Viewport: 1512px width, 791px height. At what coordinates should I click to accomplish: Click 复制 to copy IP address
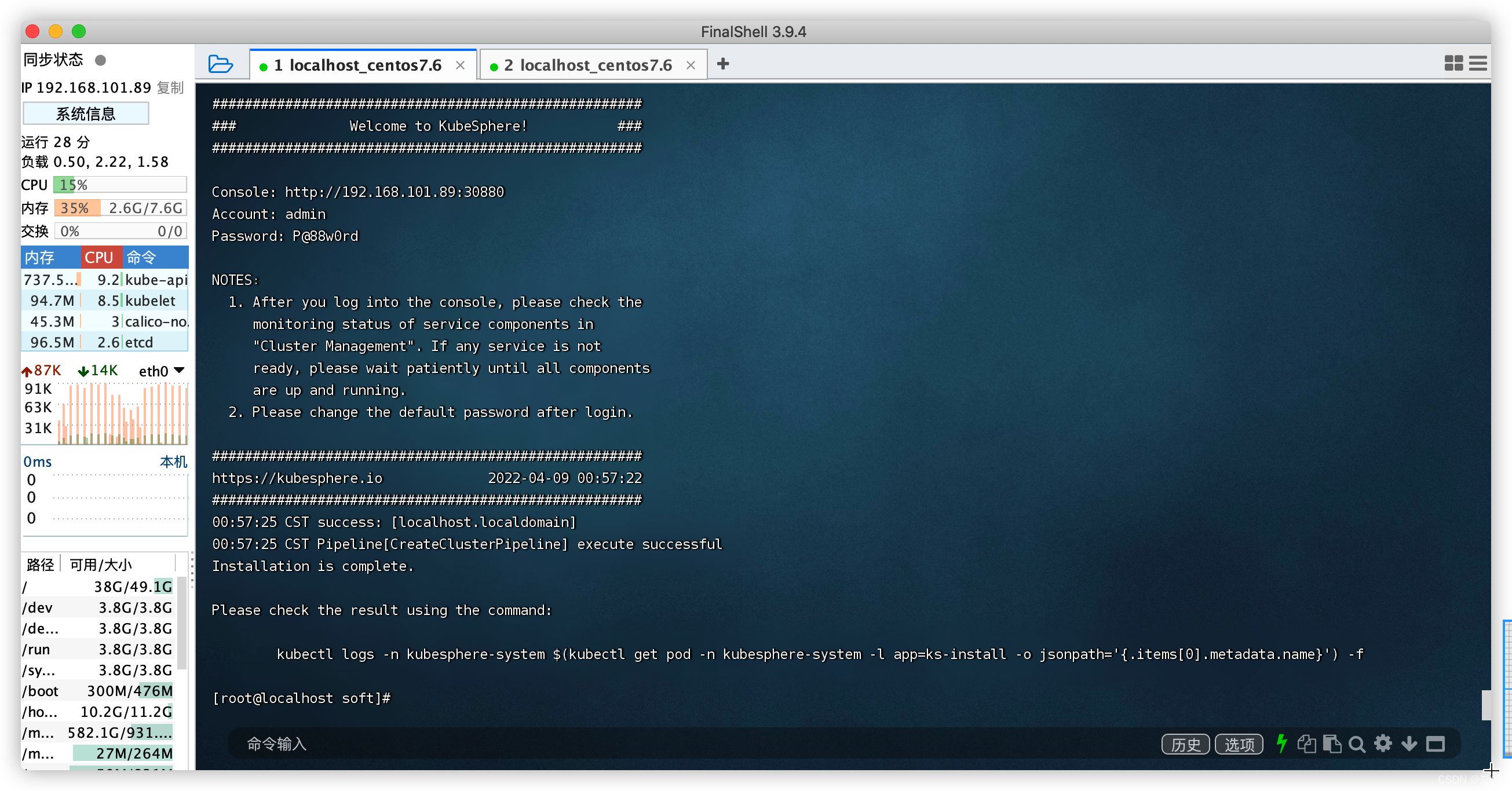pyautogui.click(x=170, y=87)
